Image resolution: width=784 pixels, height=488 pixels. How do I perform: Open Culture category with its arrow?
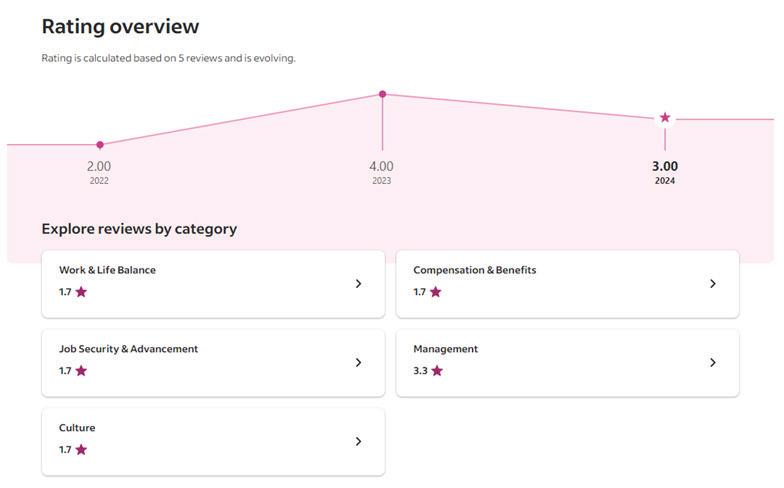(x=358, y=442)
